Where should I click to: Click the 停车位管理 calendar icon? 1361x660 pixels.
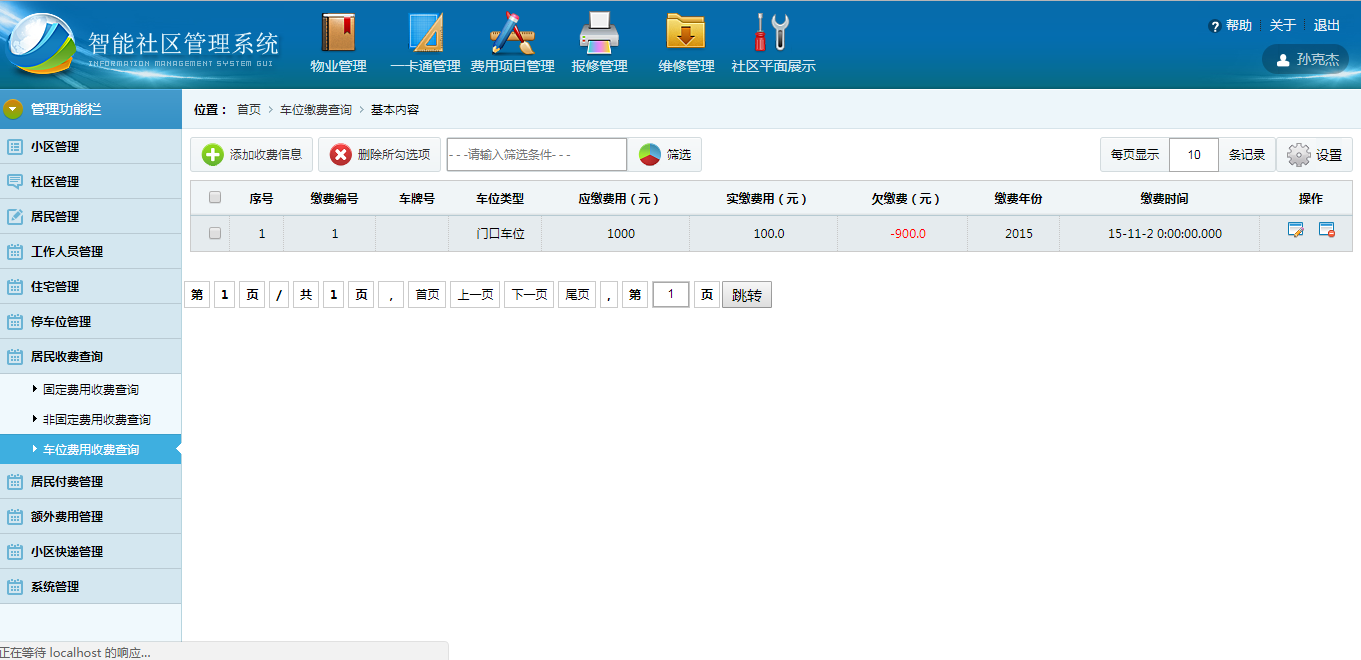pyautogui.click(x=15, y=321)
